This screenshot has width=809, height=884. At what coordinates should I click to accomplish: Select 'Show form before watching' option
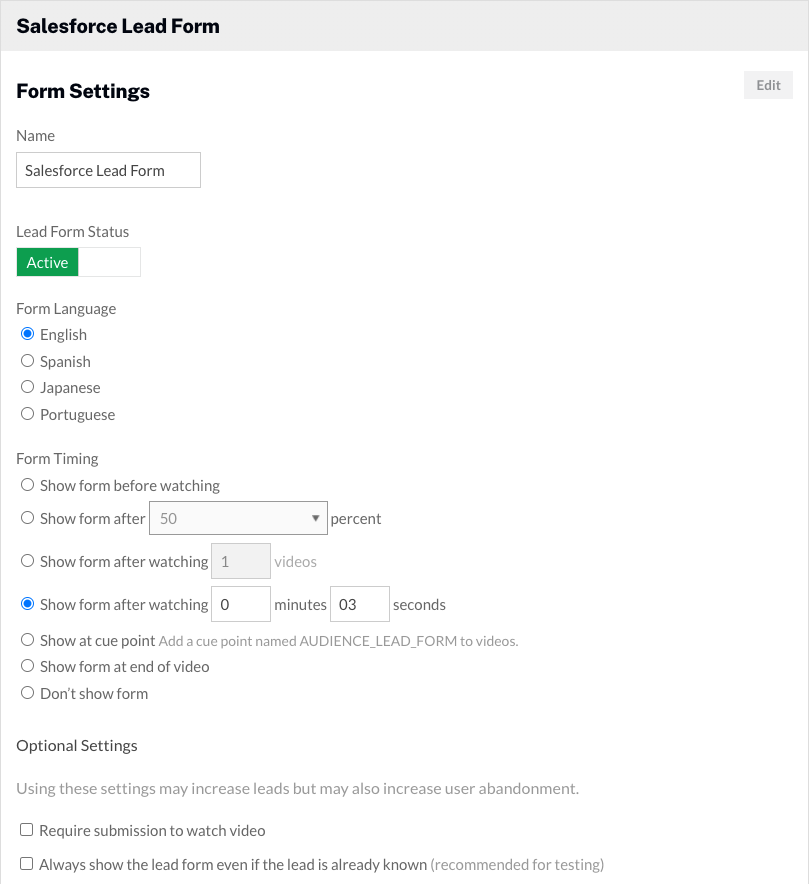(27, 485)
